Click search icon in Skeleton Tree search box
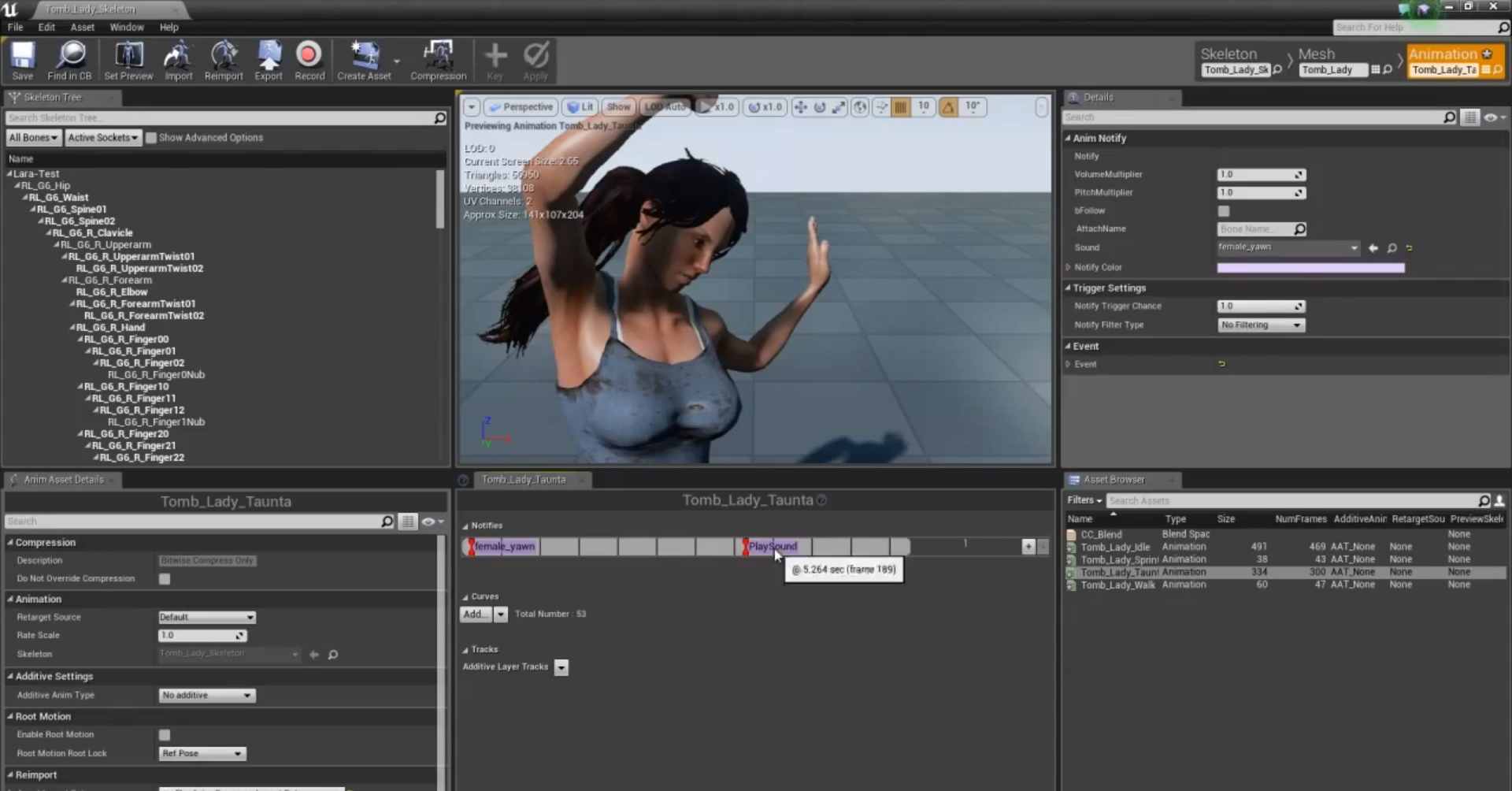 click(440, 118)
